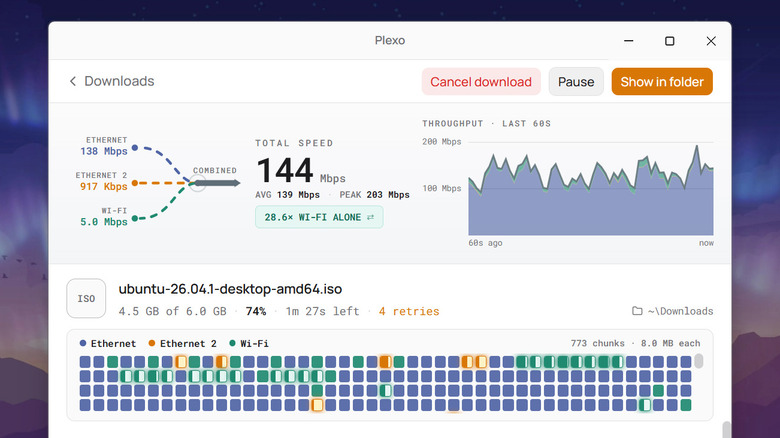The width and height of the screenshot is (780, 438).
Task: Toggle the 28.6× Wi-Fi alone comparison badge
Action: click(x=319, y=217)
